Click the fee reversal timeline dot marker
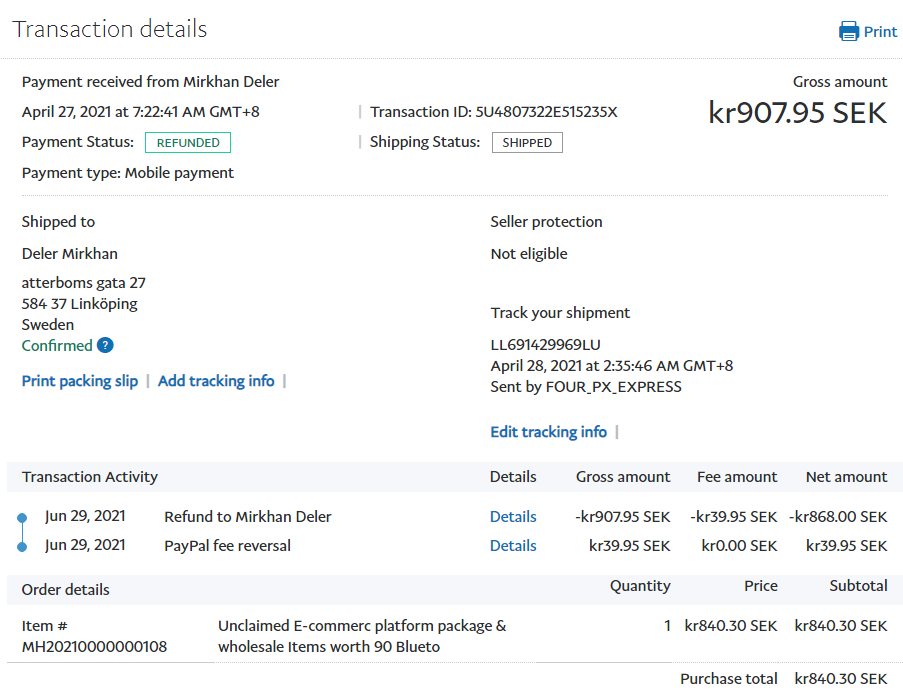 (22, 546)
